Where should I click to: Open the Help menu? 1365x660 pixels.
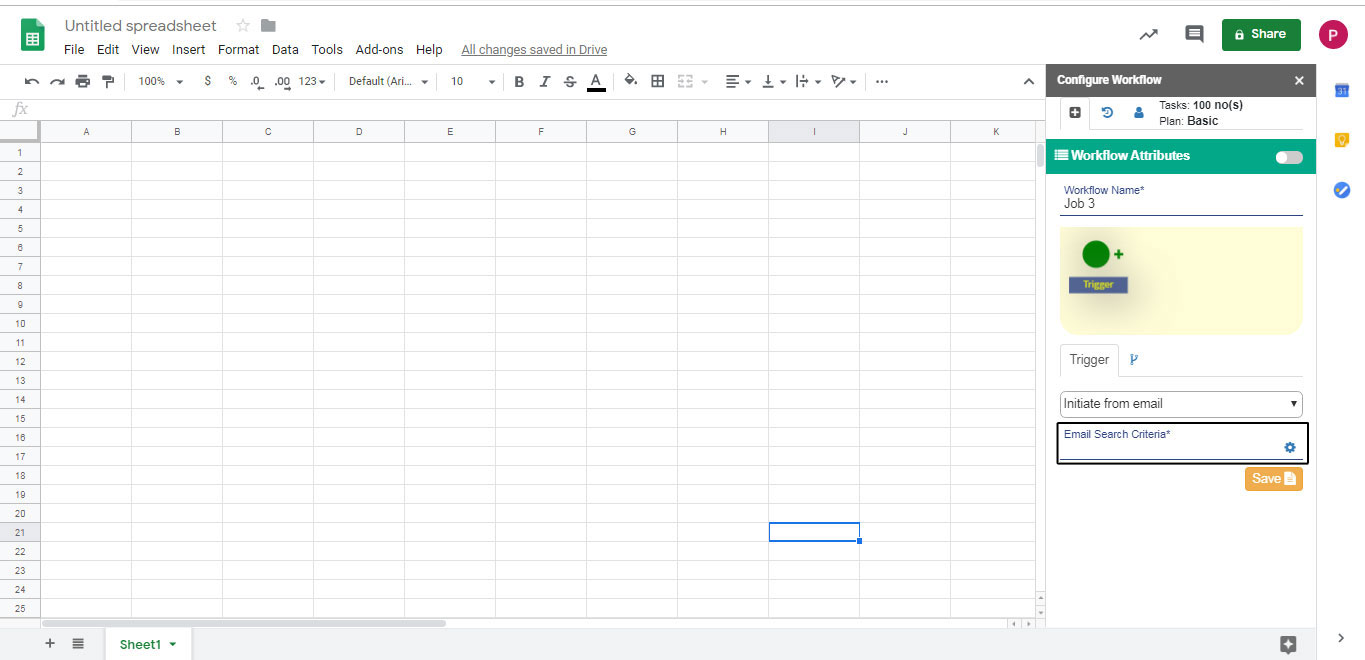(x=429, y=49)
